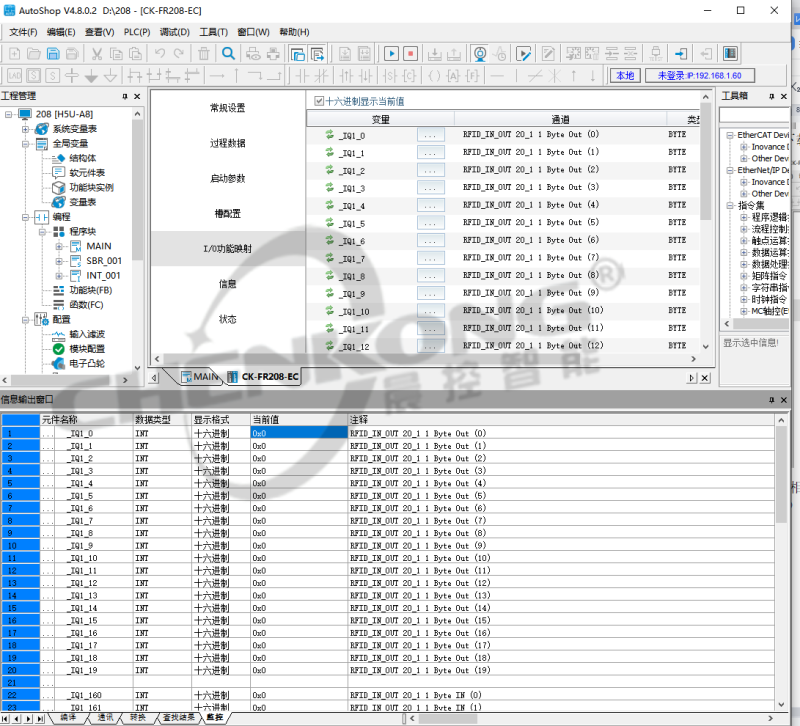Select the 当前值 cell of row 1
The width and height of the screenshot is (800, 726).
(297, 433)
